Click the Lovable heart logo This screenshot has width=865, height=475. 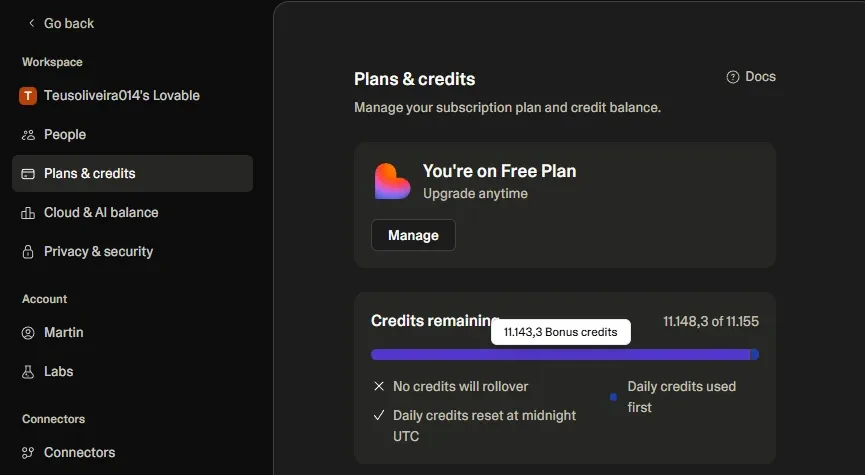click(x=392, y=181)
